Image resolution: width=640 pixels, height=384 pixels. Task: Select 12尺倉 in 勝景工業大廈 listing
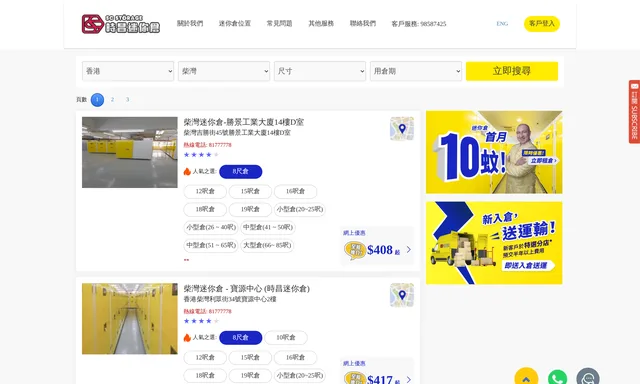coord(205,191)
